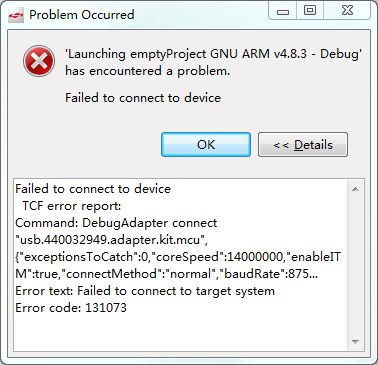Click the exceptionsToCatch parameters line
The width and height of the screenshot is (378, 365).
click(178, 257)
